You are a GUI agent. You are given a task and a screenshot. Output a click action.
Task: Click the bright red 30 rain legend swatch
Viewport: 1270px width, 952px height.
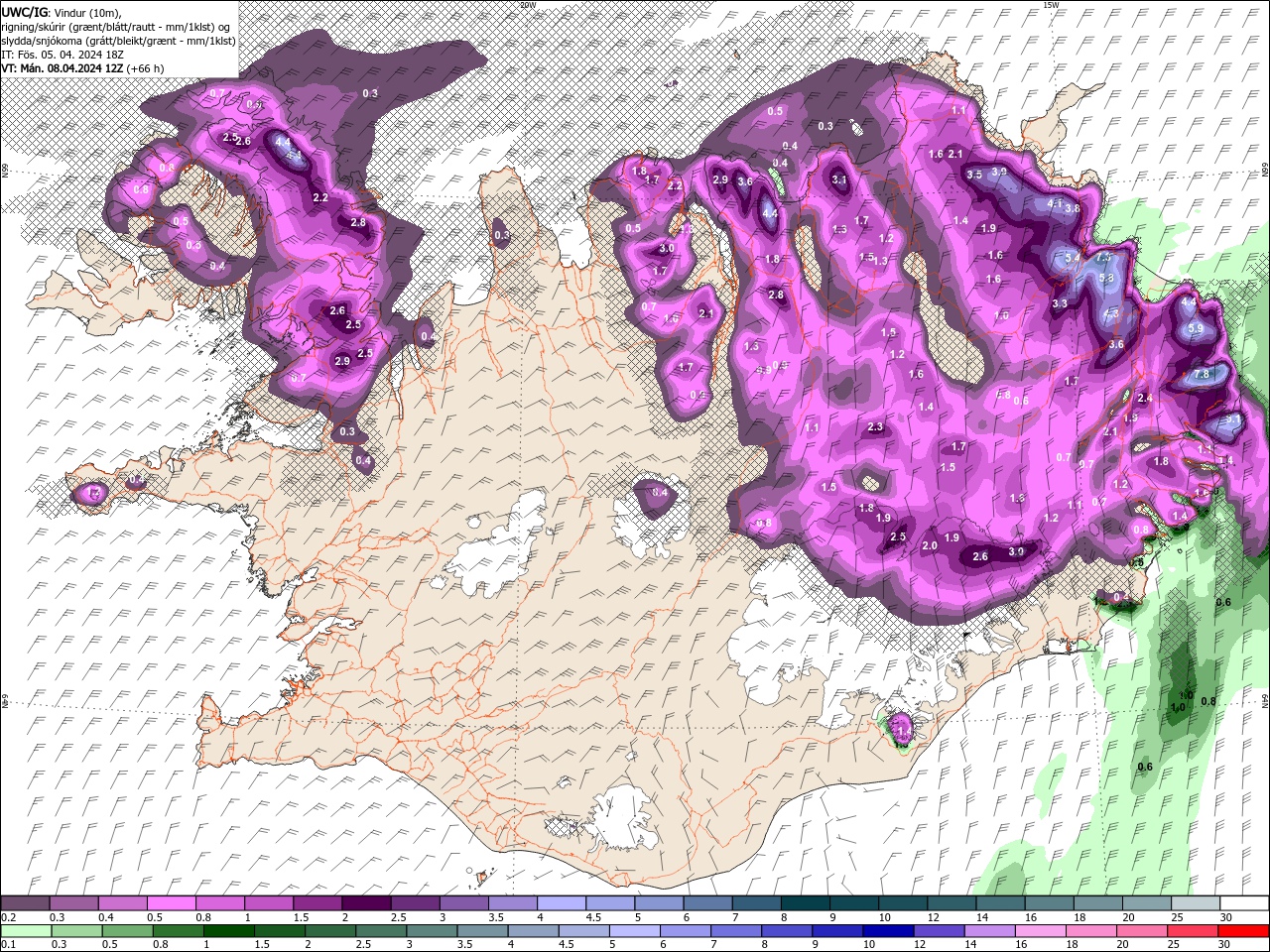[x=1243, y=931]
